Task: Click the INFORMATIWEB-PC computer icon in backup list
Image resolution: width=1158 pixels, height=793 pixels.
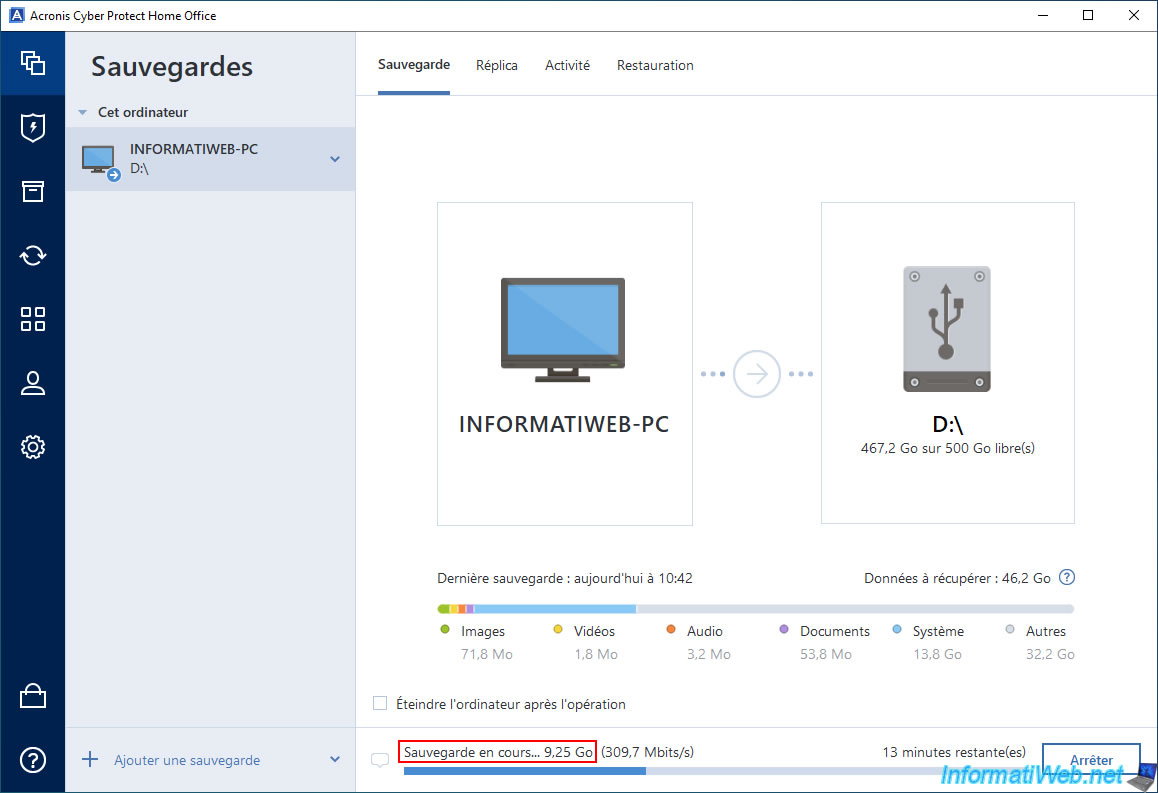Action: point(100,162)
